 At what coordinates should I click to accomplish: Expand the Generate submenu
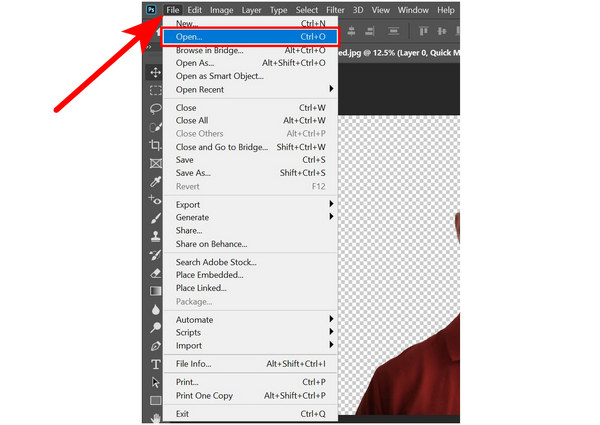click(251, 217)
